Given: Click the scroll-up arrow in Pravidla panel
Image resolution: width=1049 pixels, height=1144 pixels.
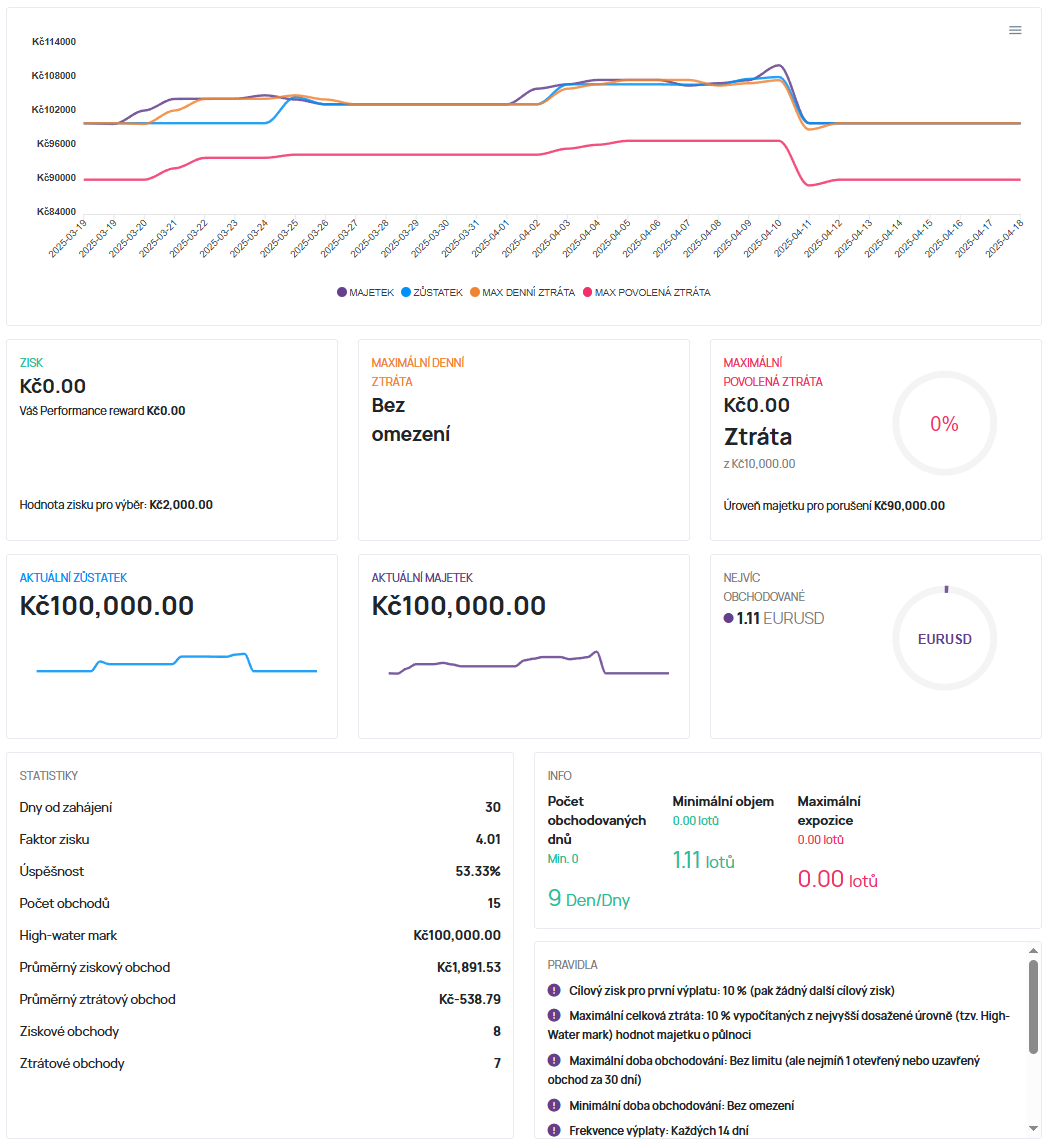Looking at the screenshot, I should [x=1033, y=951].
